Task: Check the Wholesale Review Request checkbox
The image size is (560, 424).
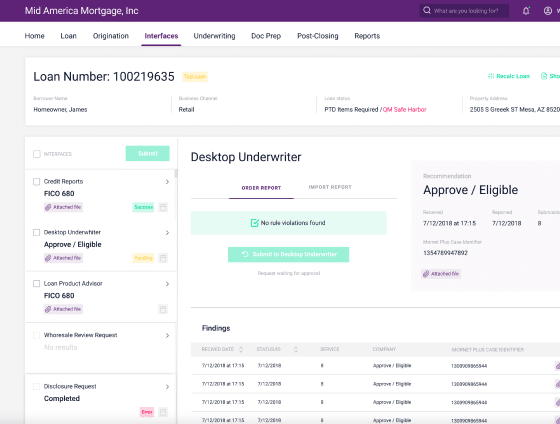Action: (36, 335)
